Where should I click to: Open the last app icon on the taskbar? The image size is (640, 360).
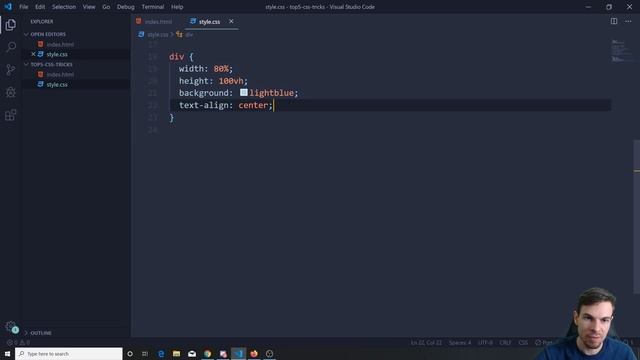click(x=269, y=353)
